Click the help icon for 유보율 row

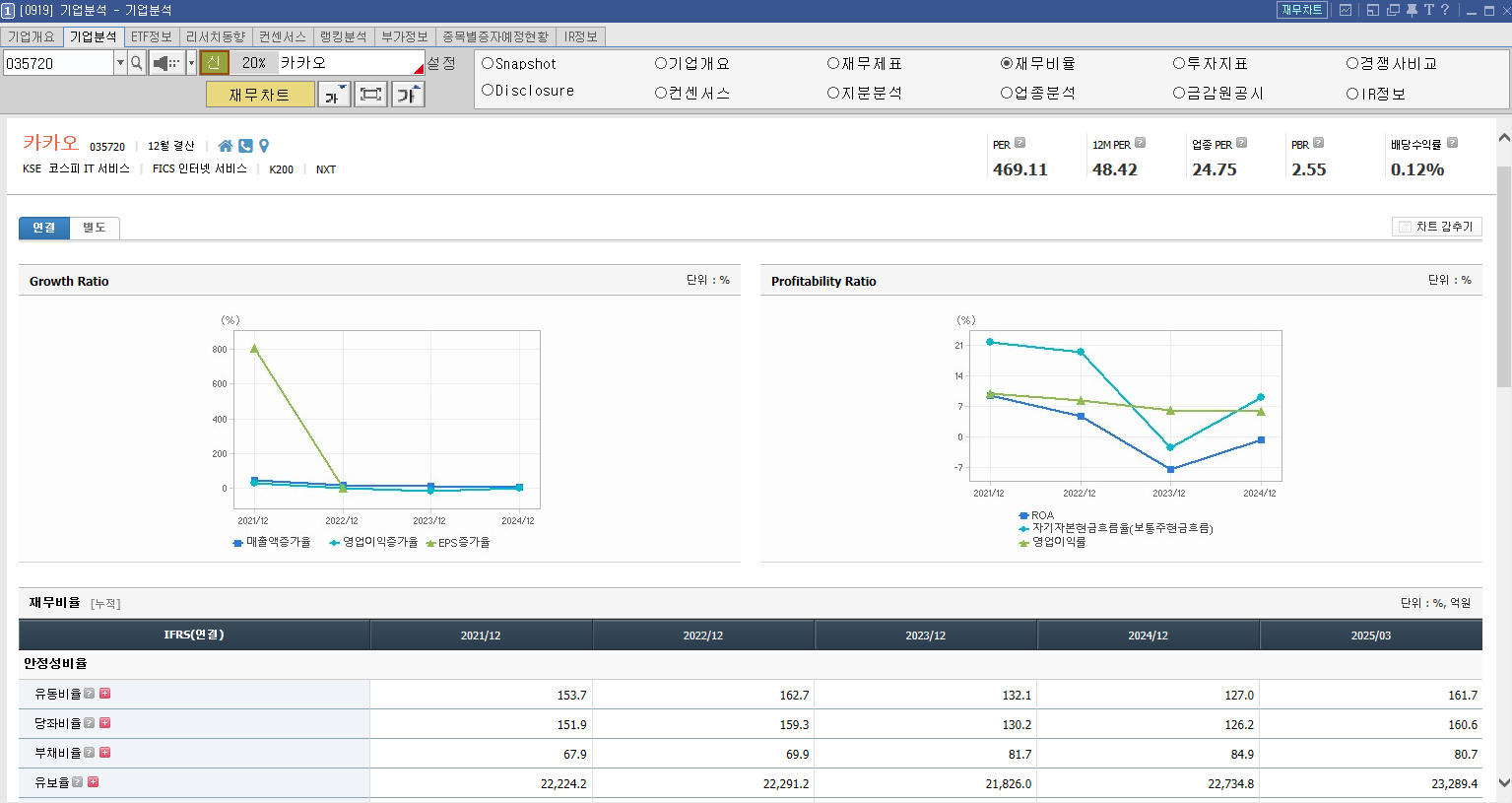tap(78, 782)
